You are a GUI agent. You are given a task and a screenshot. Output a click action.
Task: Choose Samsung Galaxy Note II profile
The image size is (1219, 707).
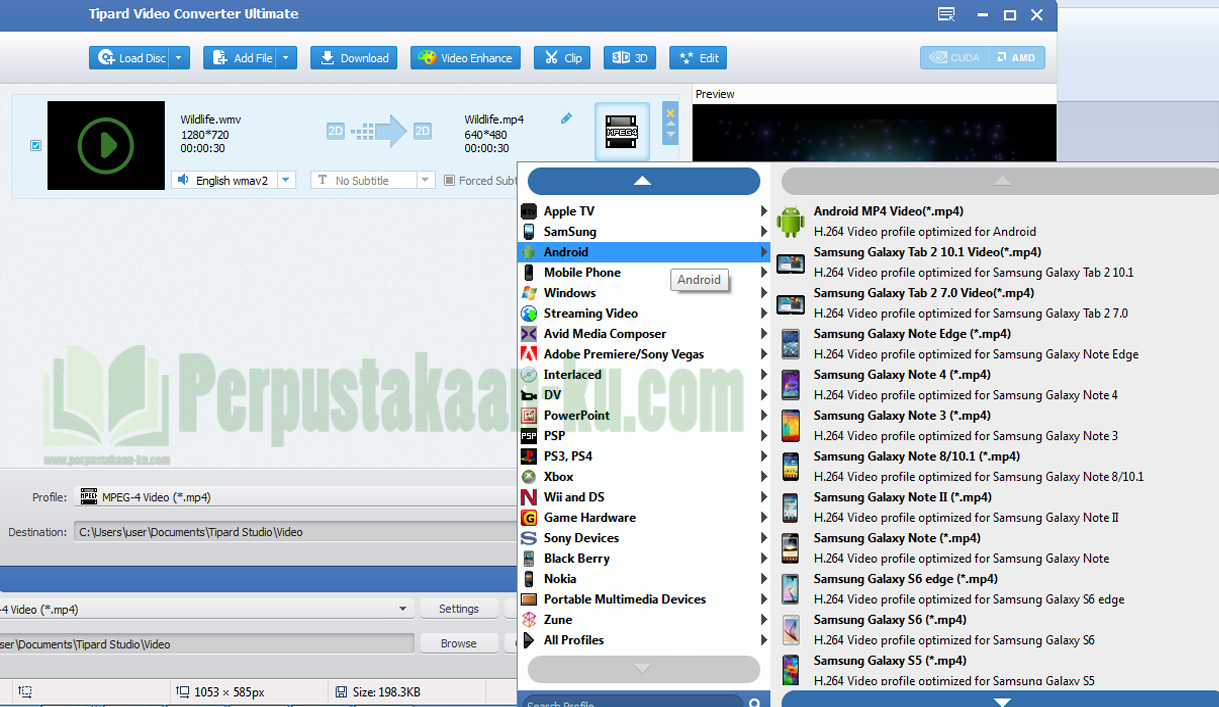(995, 507)
